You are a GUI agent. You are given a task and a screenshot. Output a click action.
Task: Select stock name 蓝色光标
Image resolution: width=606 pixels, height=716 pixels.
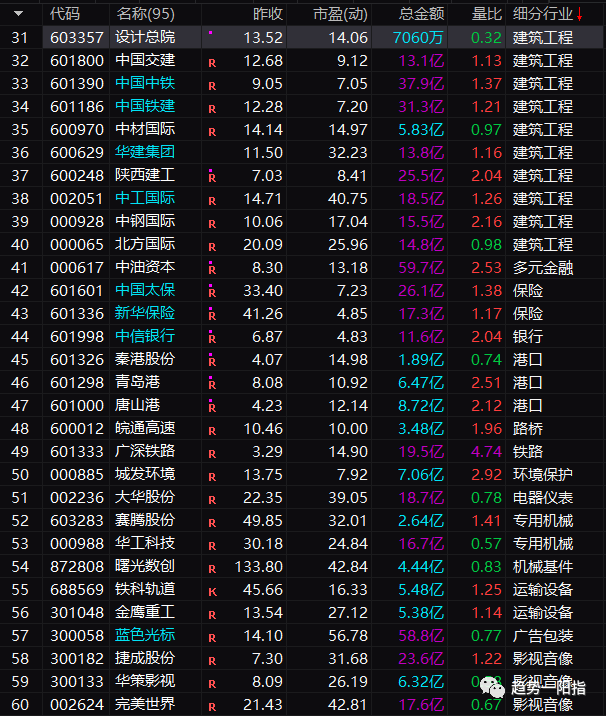coord(145,635)
